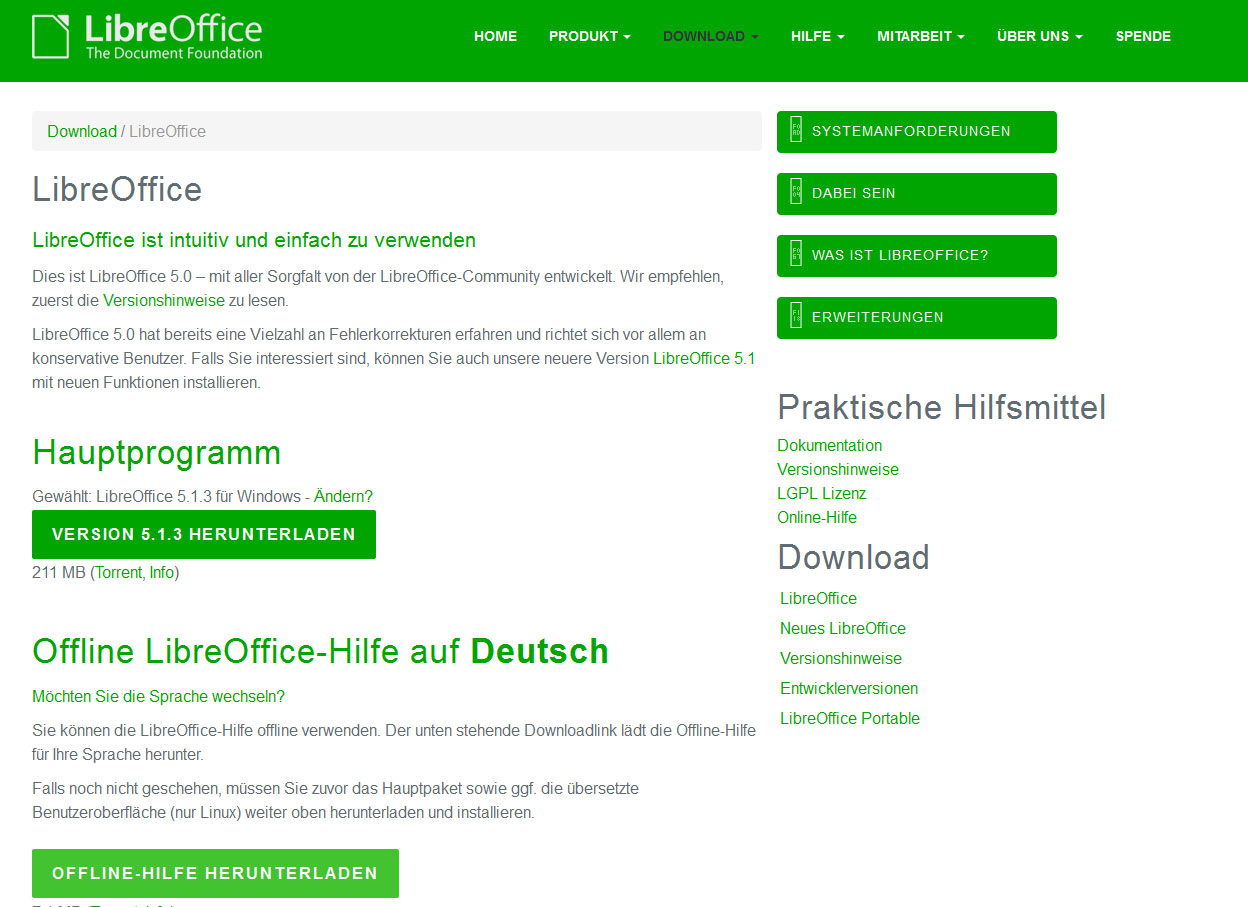Viewport: 1248px width, 907px height.
Task: Expand the DOWNLOAD dropdown menu
Action: pyautogui.click(x=710, y=36)
